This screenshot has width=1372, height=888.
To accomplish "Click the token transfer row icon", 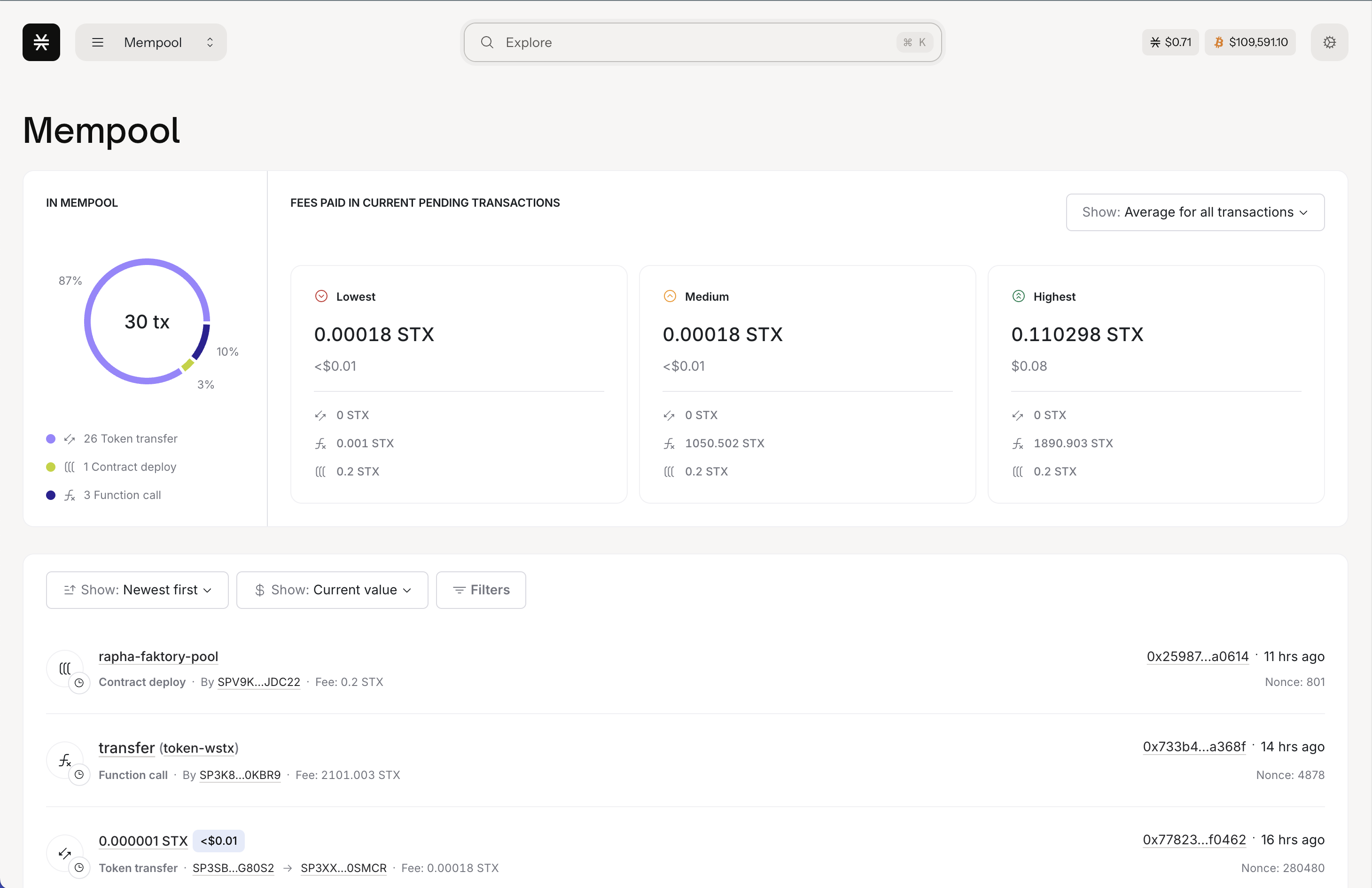I will click(x=65, y=853).
